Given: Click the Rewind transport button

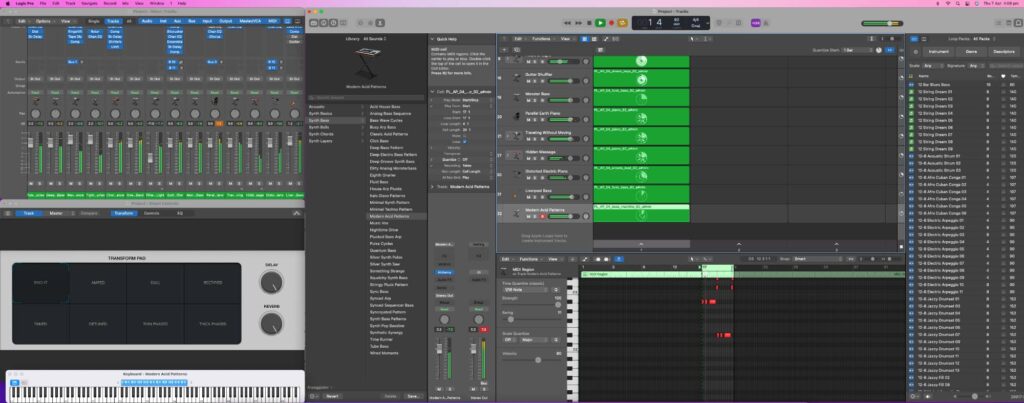Looking at the screenshot, I should (568, 23).
